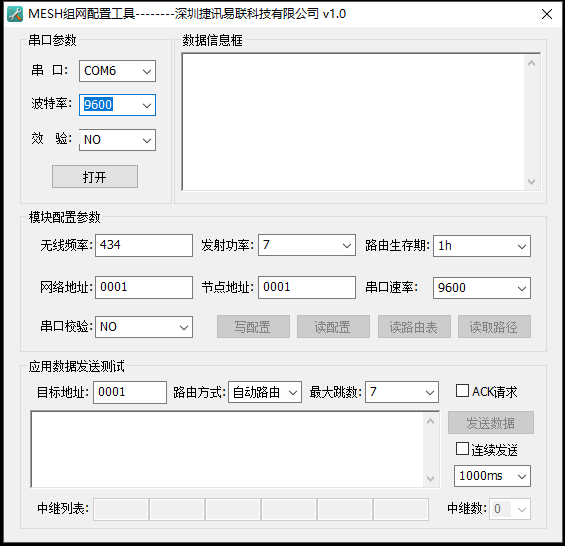Screen dimensions: 565x546
Task: Open the 路由生存期 1h dropdown
Action: coord(482,246)
